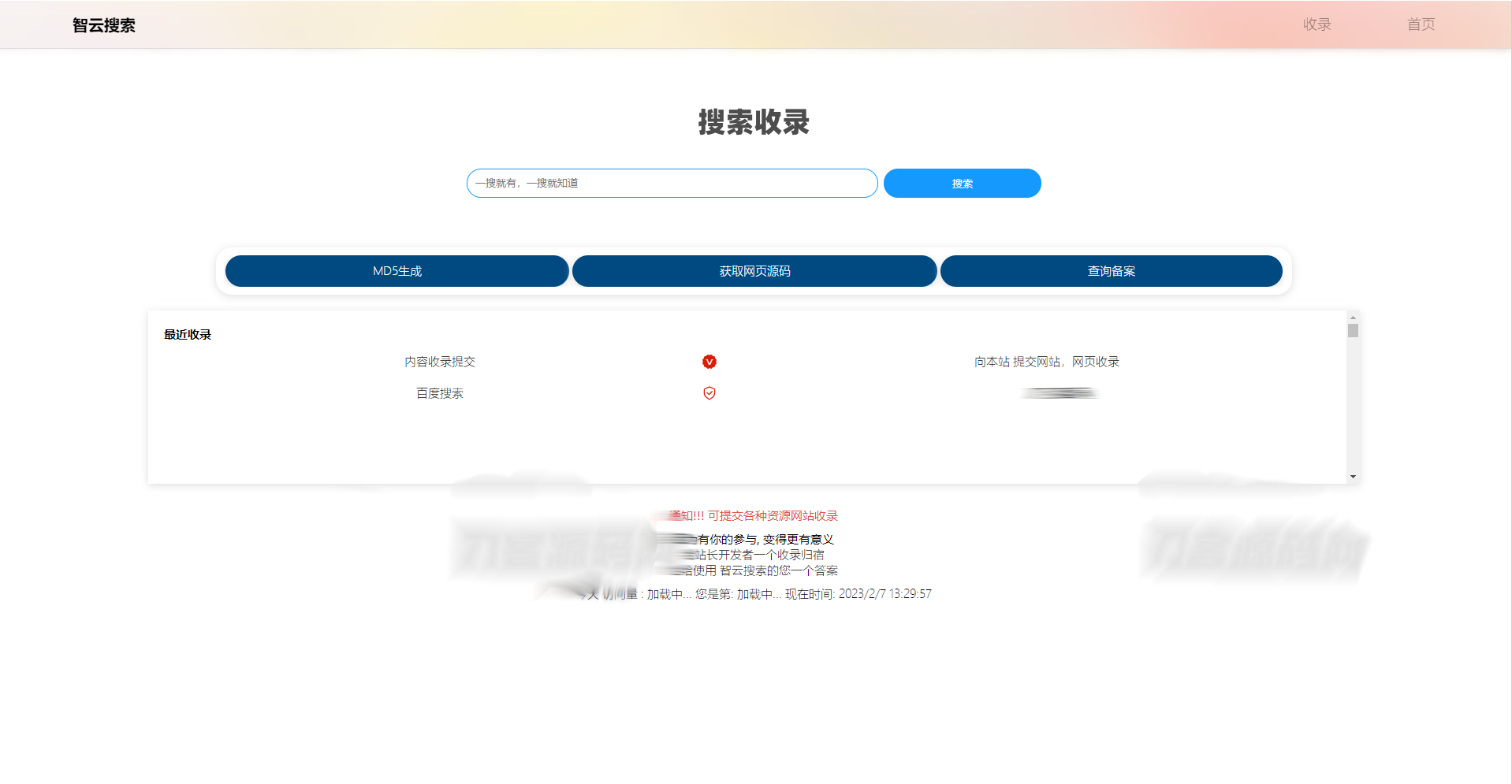
Task: Click the scroll-down arrow of the 最近收录 panel
Action: pyautogui.click(x=1353, y=477)
